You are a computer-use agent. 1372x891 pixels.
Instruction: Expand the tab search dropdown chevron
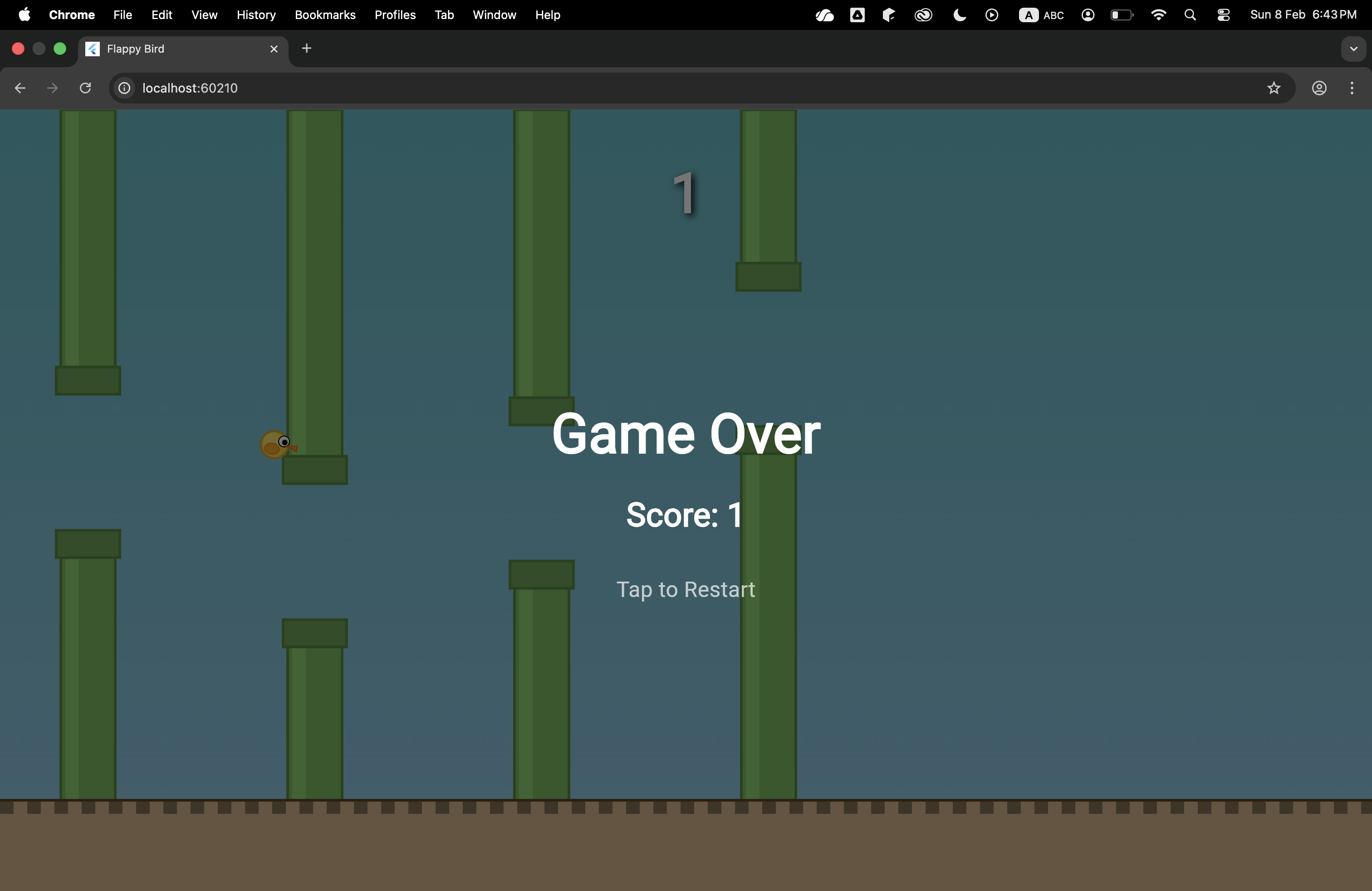pos(1353,49)
